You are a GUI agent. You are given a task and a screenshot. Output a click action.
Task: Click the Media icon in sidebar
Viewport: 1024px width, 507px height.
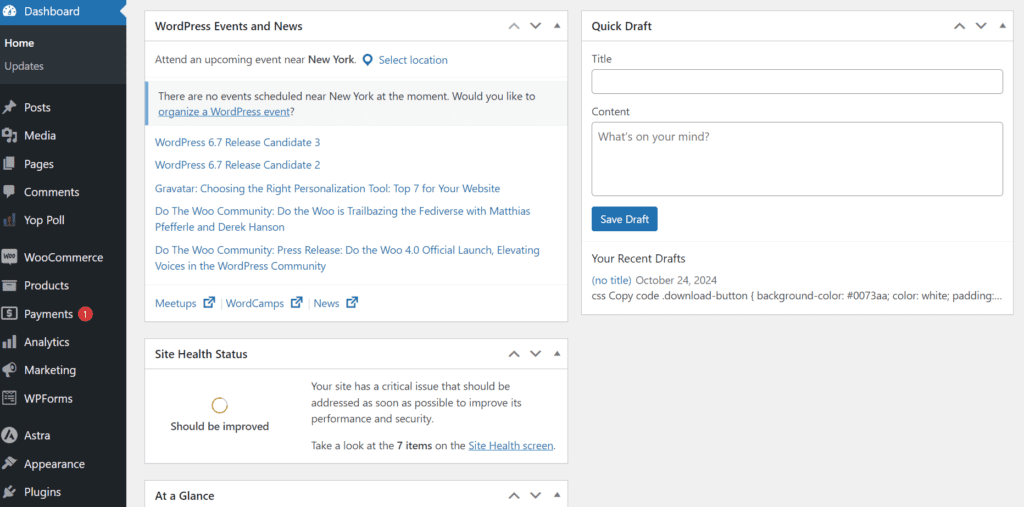click(x=9, y=135)
